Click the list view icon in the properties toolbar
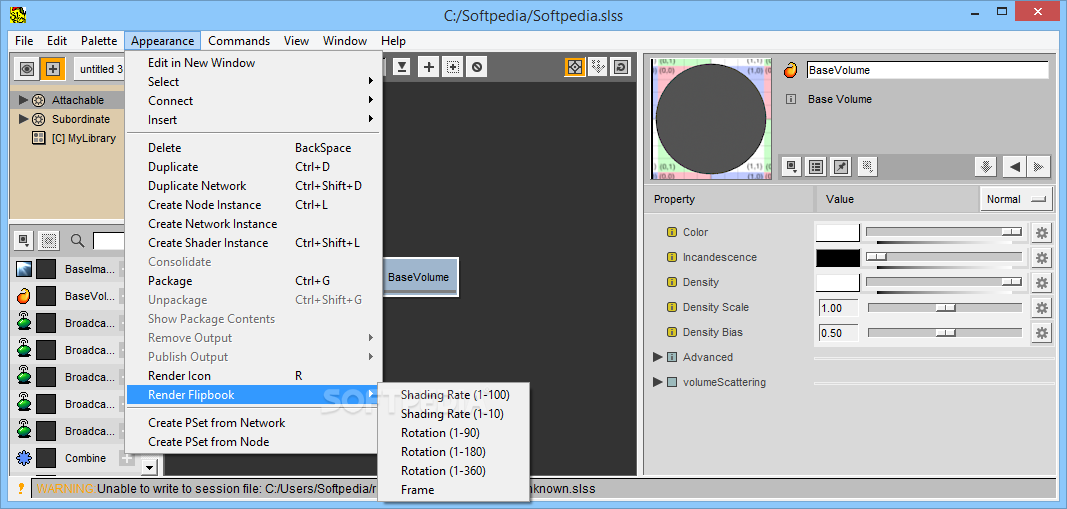1067x509 pixels. point(817,166)
